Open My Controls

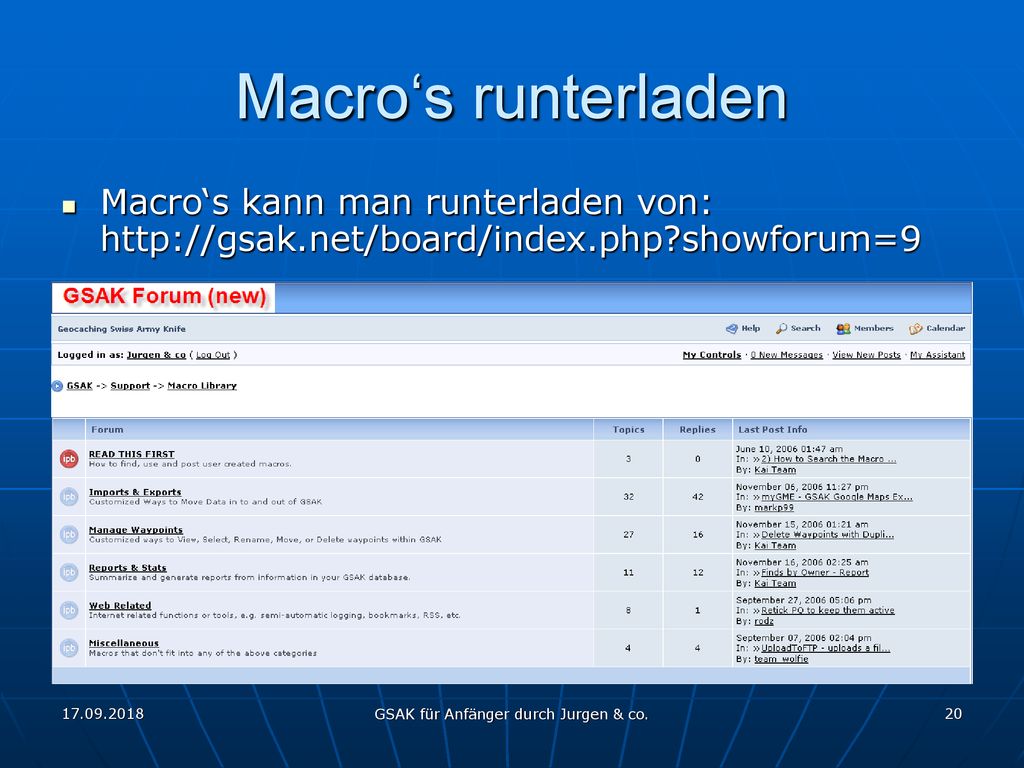712,355
